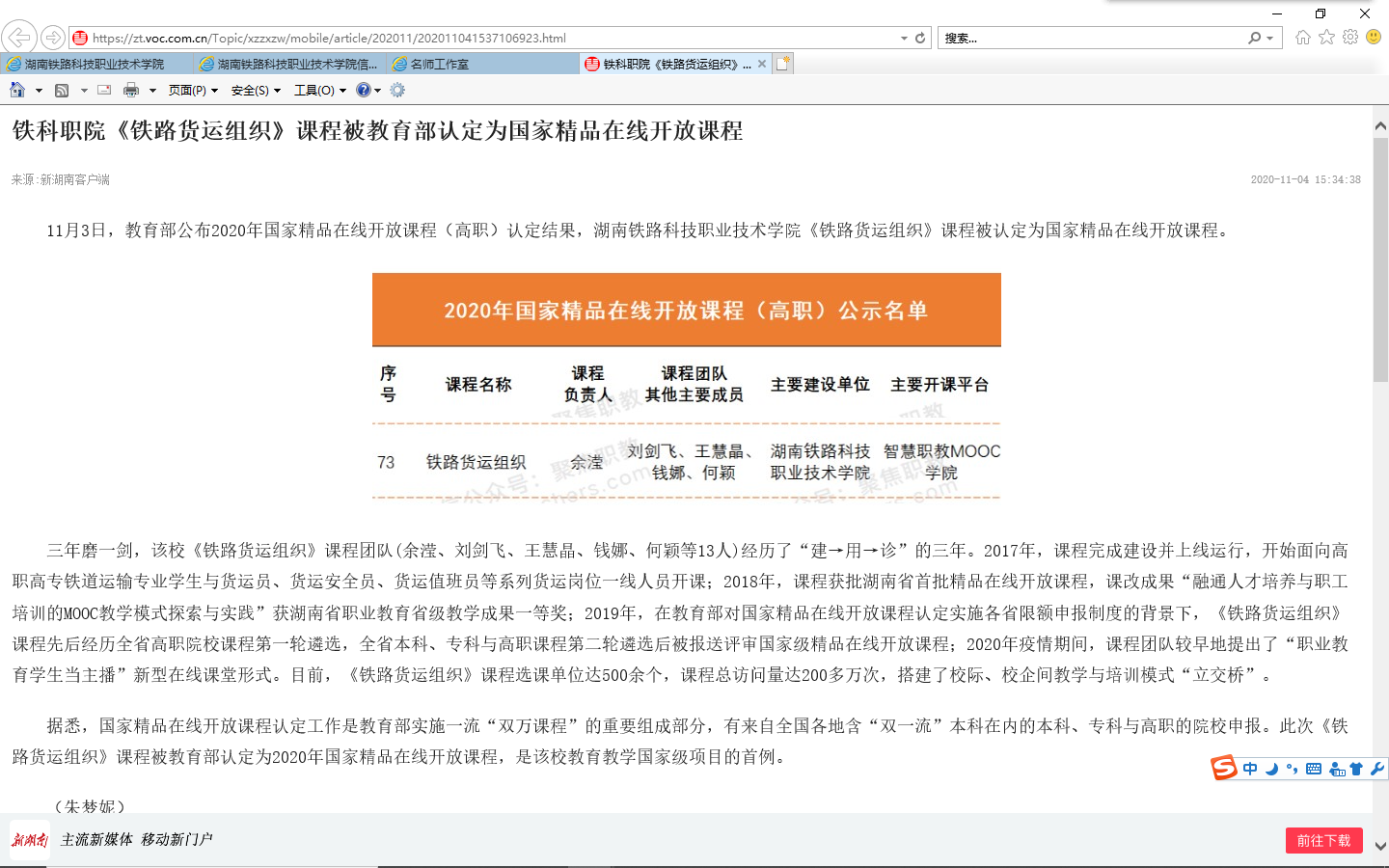The width and height of the screenshot is (1389, 868).
Task: Click the smiley feedback icon
Action: pyautogui.click(x=1374, y=37)
